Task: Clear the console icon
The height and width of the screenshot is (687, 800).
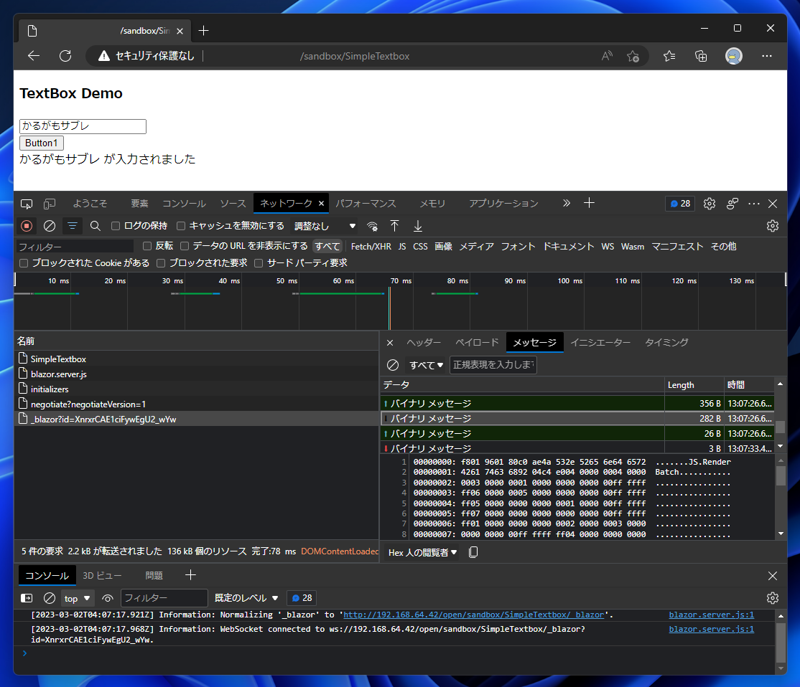Action: 49,598
